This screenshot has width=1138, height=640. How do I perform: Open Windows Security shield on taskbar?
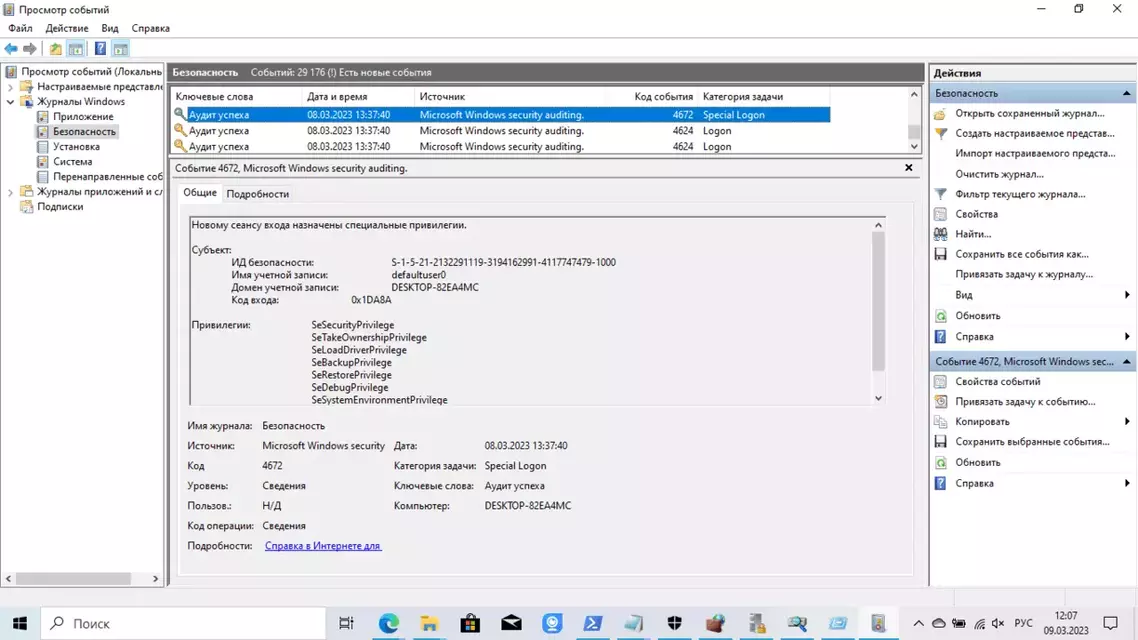coord(674,623)
